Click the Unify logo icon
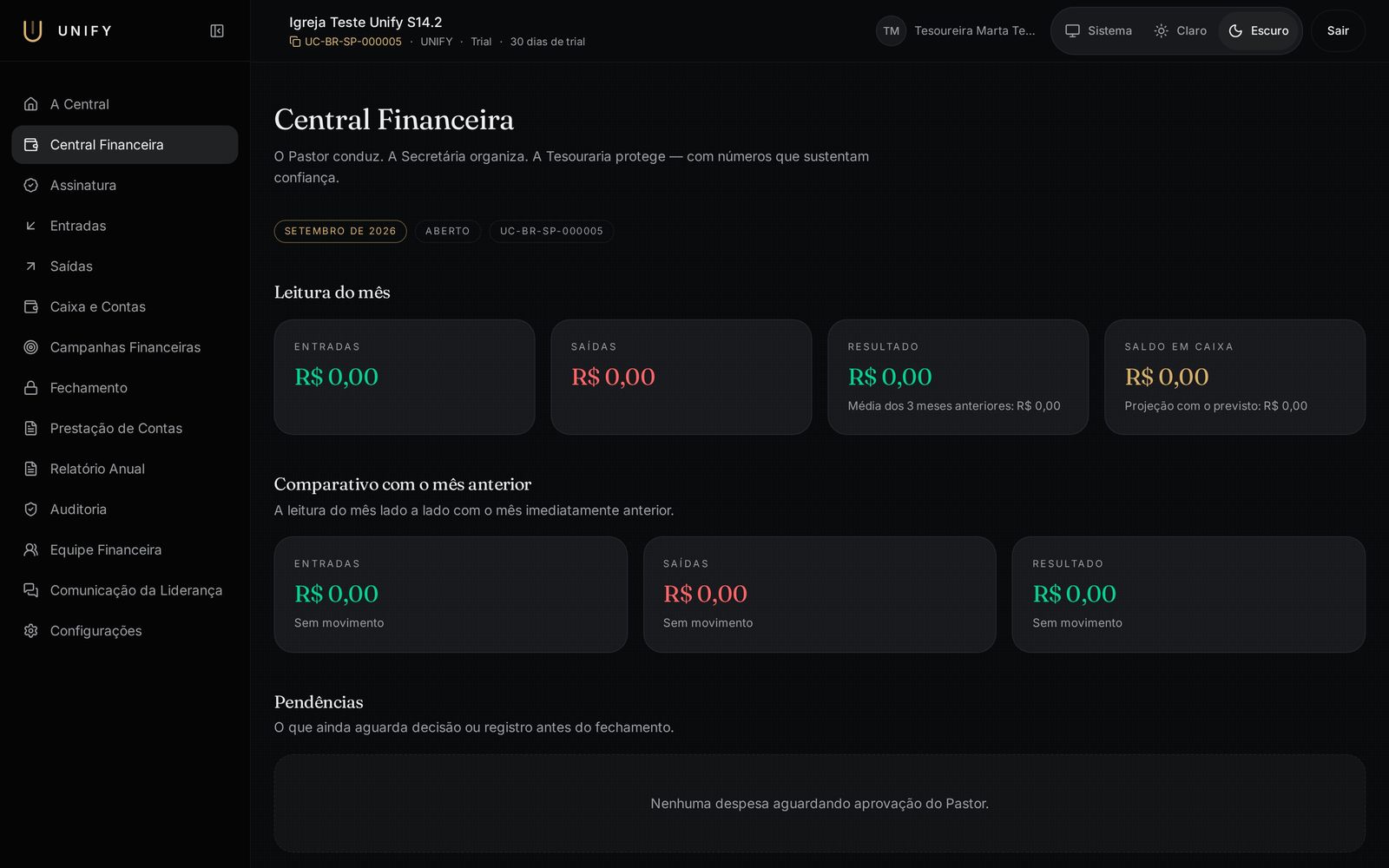 click(32, 30)
